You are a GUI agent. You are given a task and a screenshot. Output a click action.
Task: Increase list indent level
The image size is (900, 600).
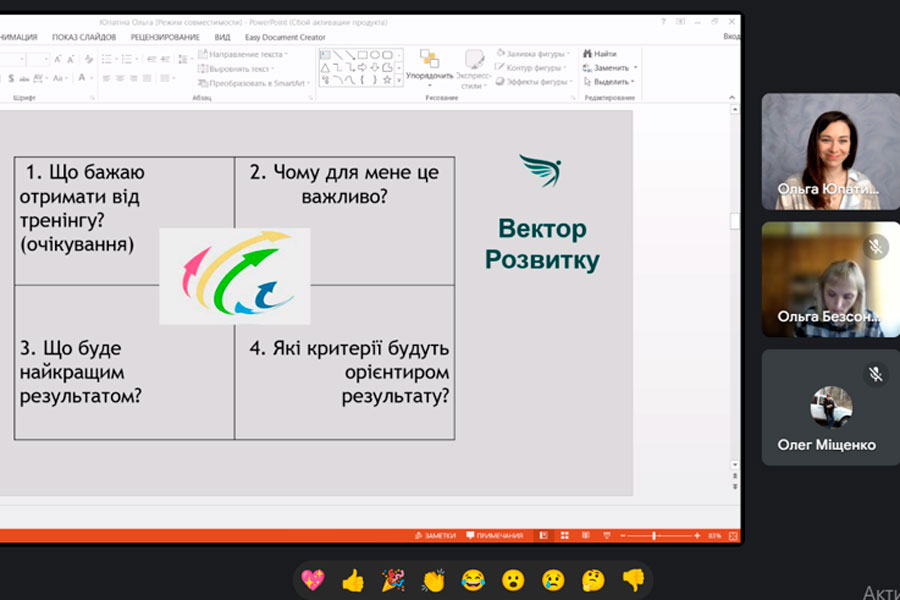pyautogui.click(x=165, y=59)
